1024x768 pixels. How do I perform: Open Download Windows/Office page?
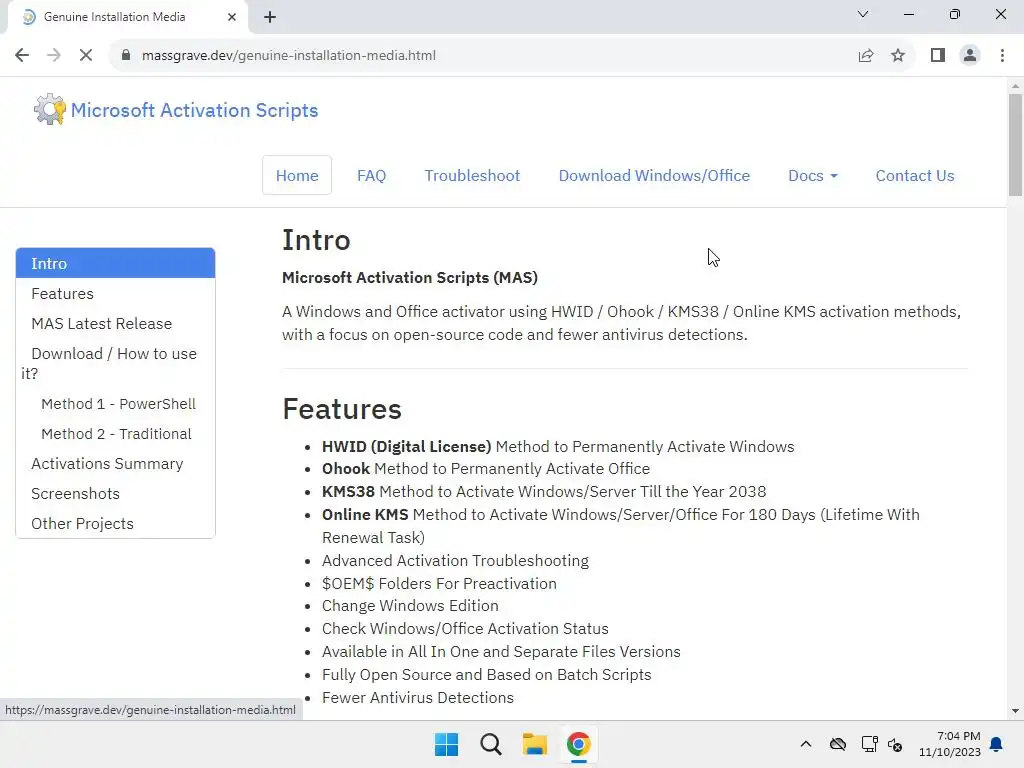pyautogui.click(x=654, y=175)
